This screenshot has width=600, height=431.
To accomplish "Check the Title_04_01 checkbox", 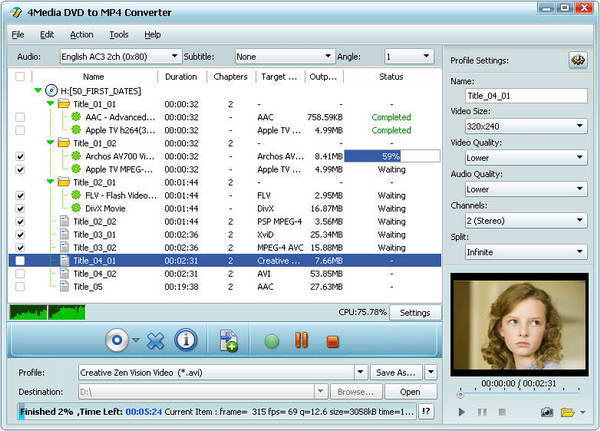I will [x=20, y=260].
